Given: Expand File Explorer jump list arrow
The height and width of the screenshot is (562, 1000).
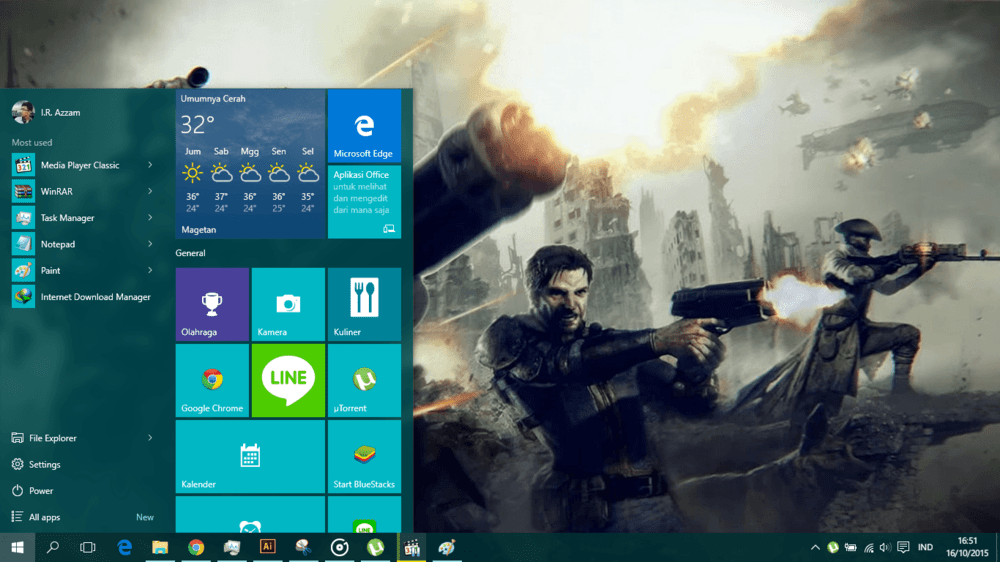Looking at the screenshot, I should point(151,438).
